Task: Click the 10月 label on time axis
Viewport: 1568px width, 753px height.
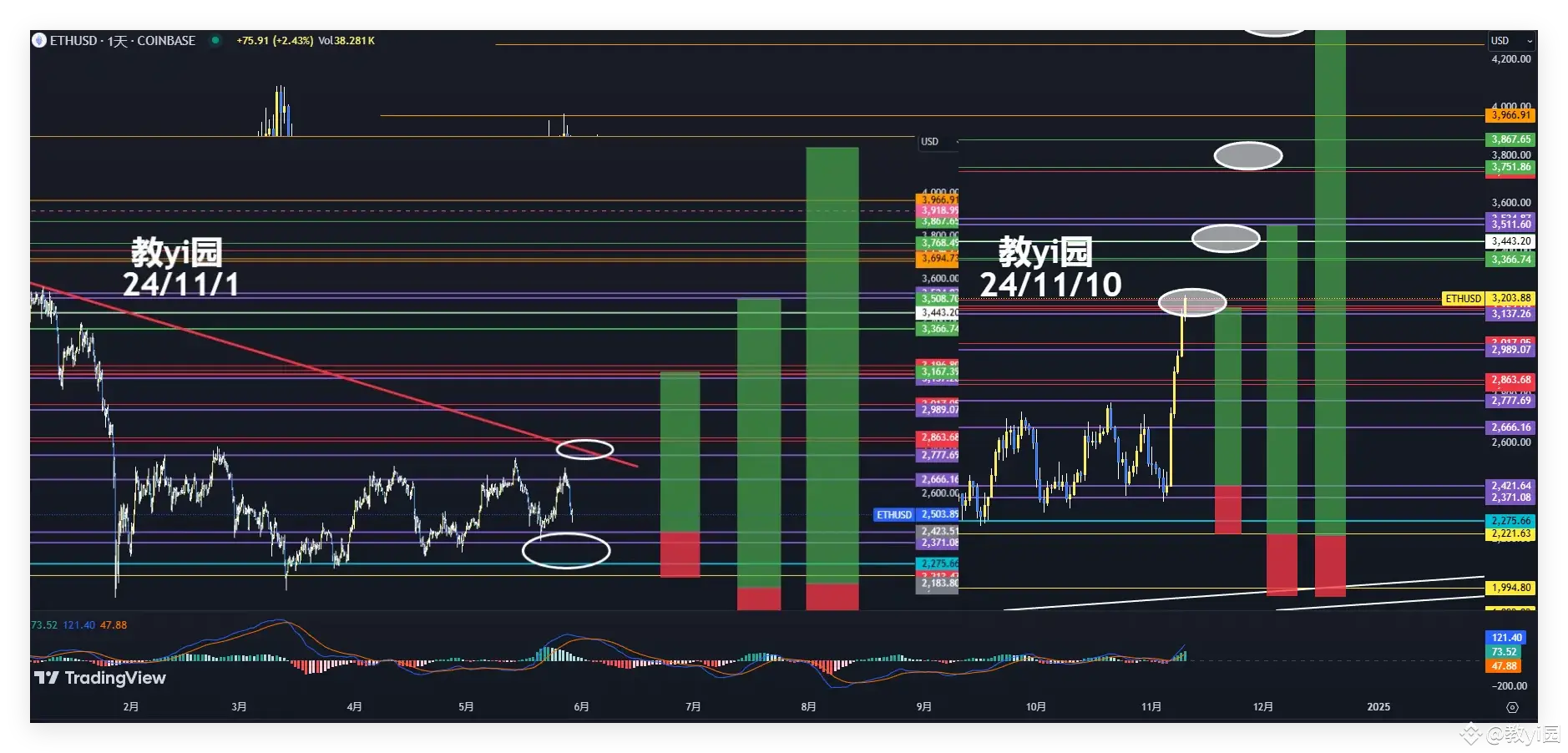Action: click(x=1036, y=707)
